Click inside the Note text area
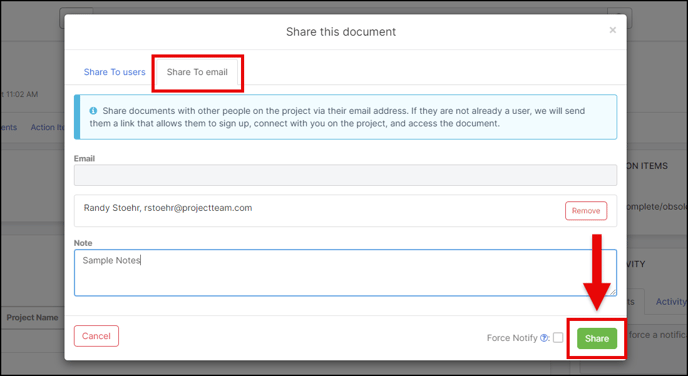This screenshot has height=376, width=688. (345, 272)
